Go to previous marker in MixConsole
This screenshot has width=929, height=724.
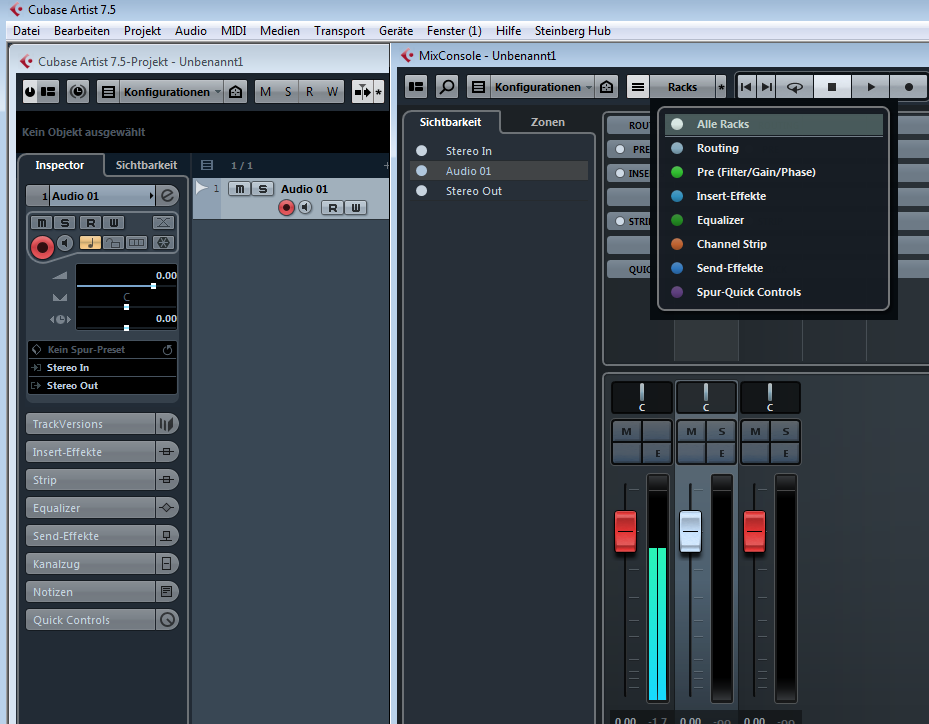(x=746, y=87)
